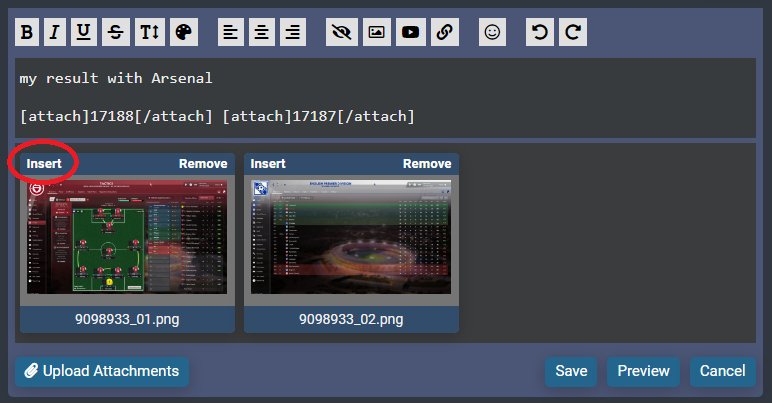Image resolution: width=772 pixels, height=403 pixels.
Task: Select the file name 9098933_02.png
Action: (x=351, y=319)
